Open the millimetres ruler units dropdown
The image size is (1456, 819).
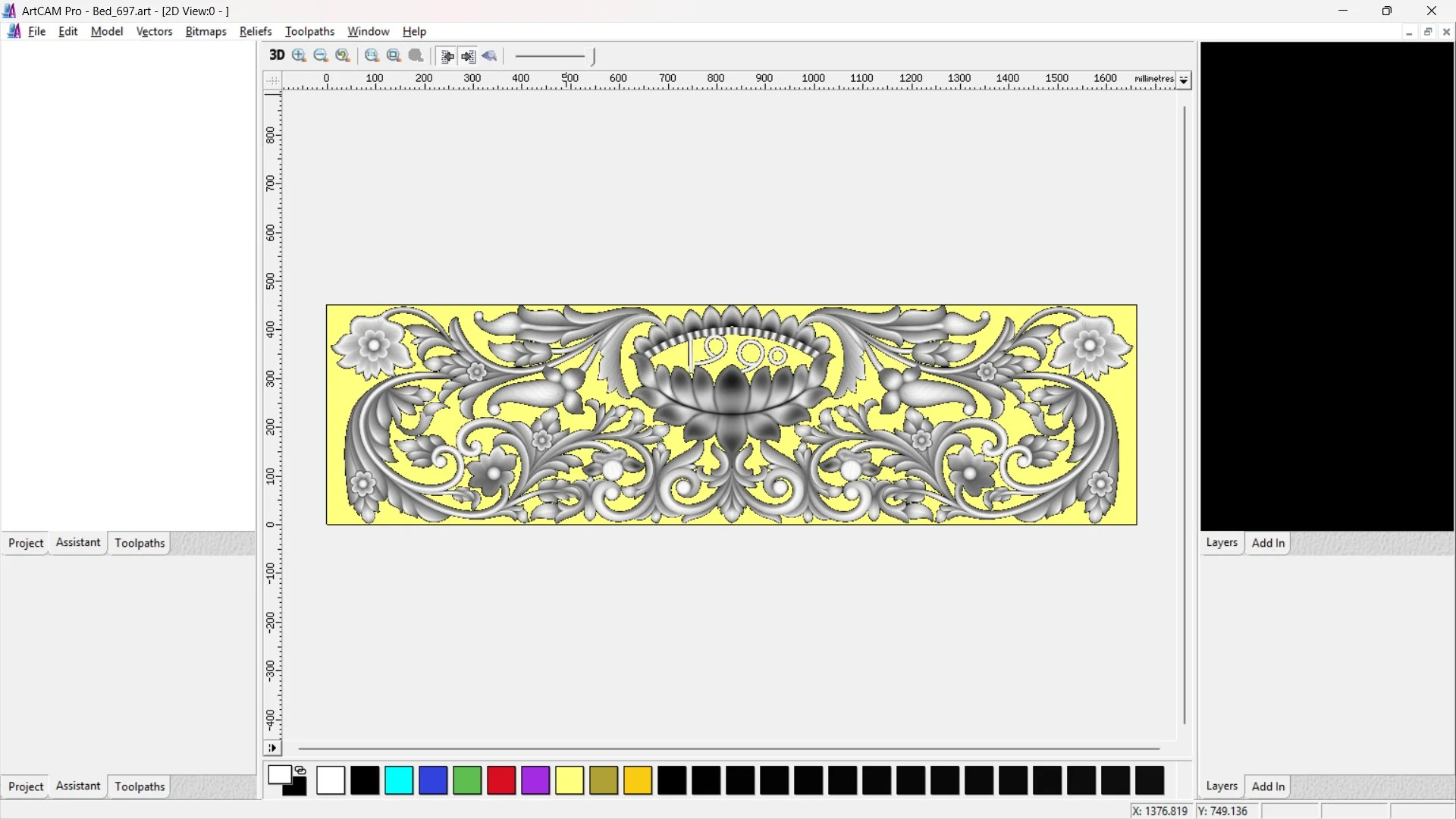tap(1183, 80)
